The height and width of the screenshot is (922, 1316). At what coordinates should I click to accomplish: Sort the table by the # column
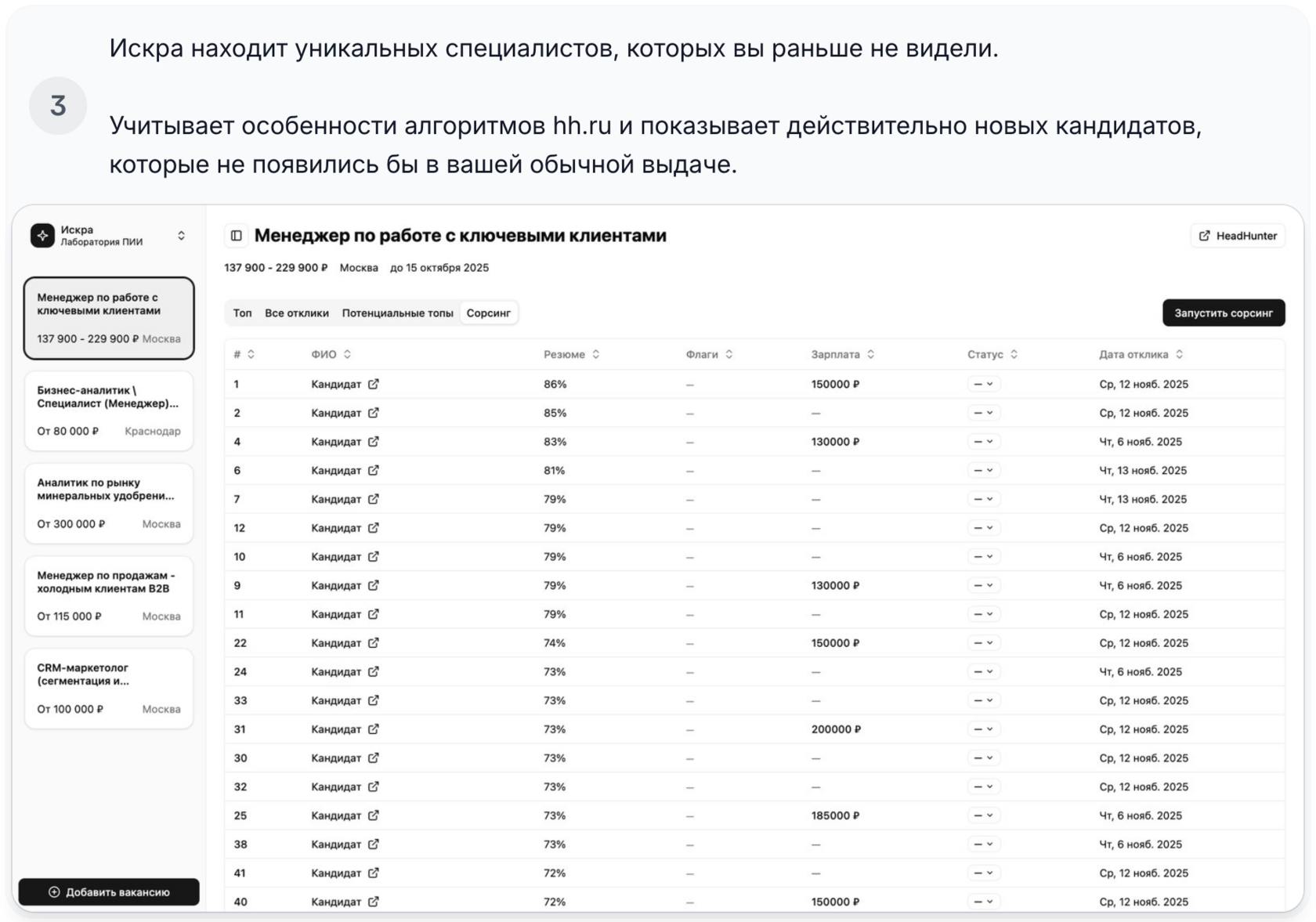244,355
